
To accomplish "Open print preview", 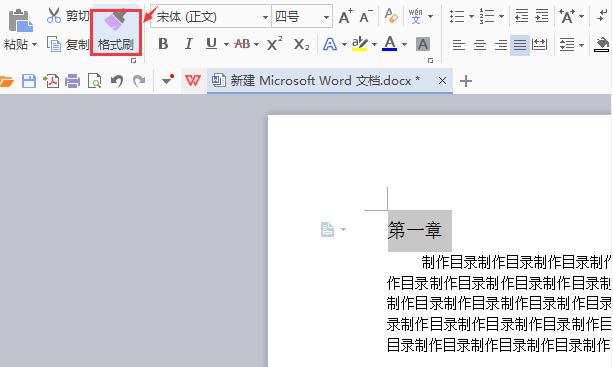I will pyautogui.click(x=94, y=81).
